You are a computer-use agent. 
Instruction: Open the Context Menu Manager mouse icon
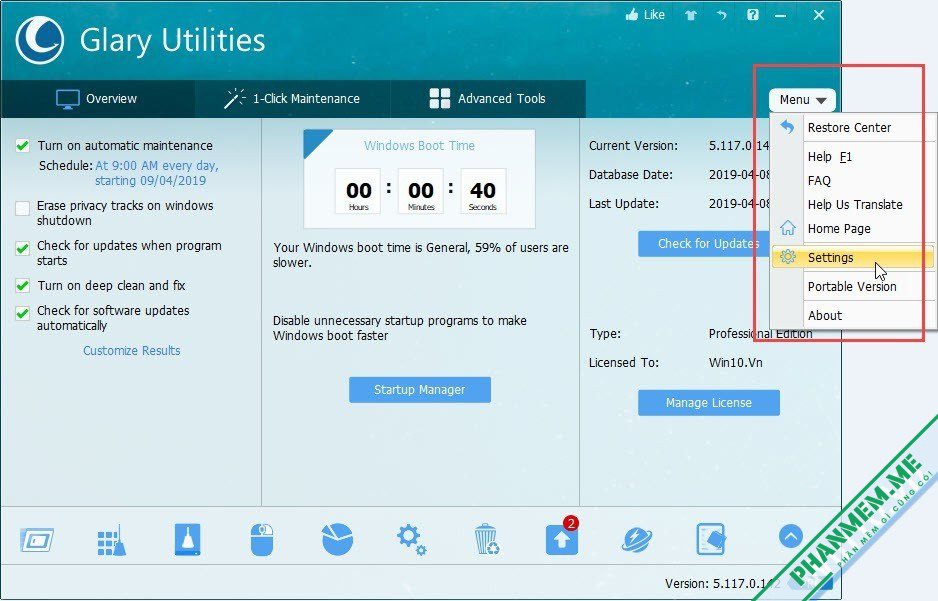[262, 539]
